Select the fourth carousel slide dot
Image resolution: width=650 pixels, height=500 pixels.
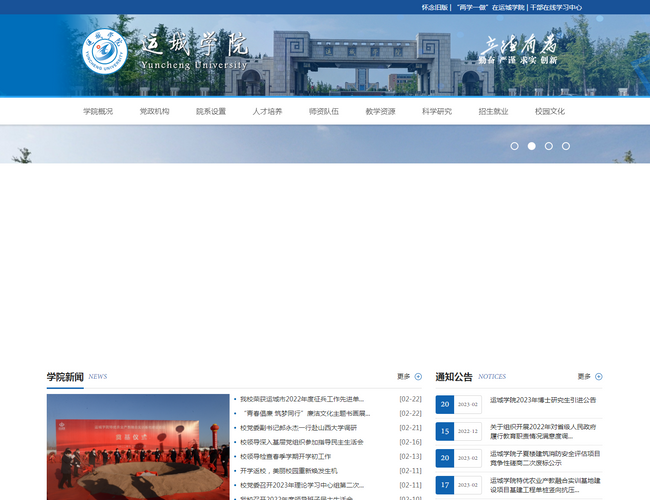(x=565, y=146)
